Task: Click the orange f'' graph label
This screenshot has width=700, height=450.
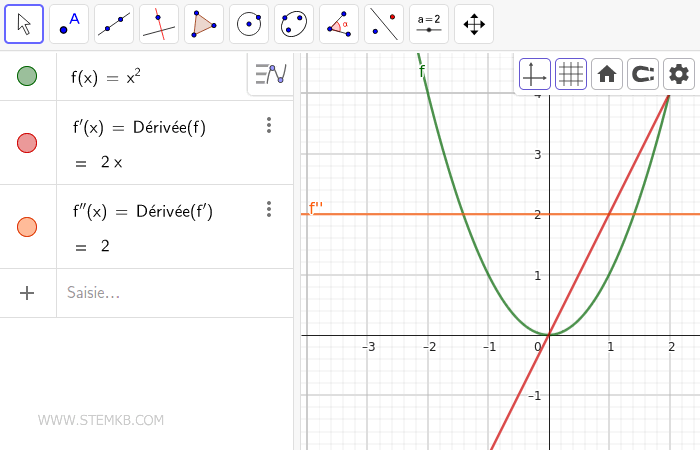Action: 316,208
